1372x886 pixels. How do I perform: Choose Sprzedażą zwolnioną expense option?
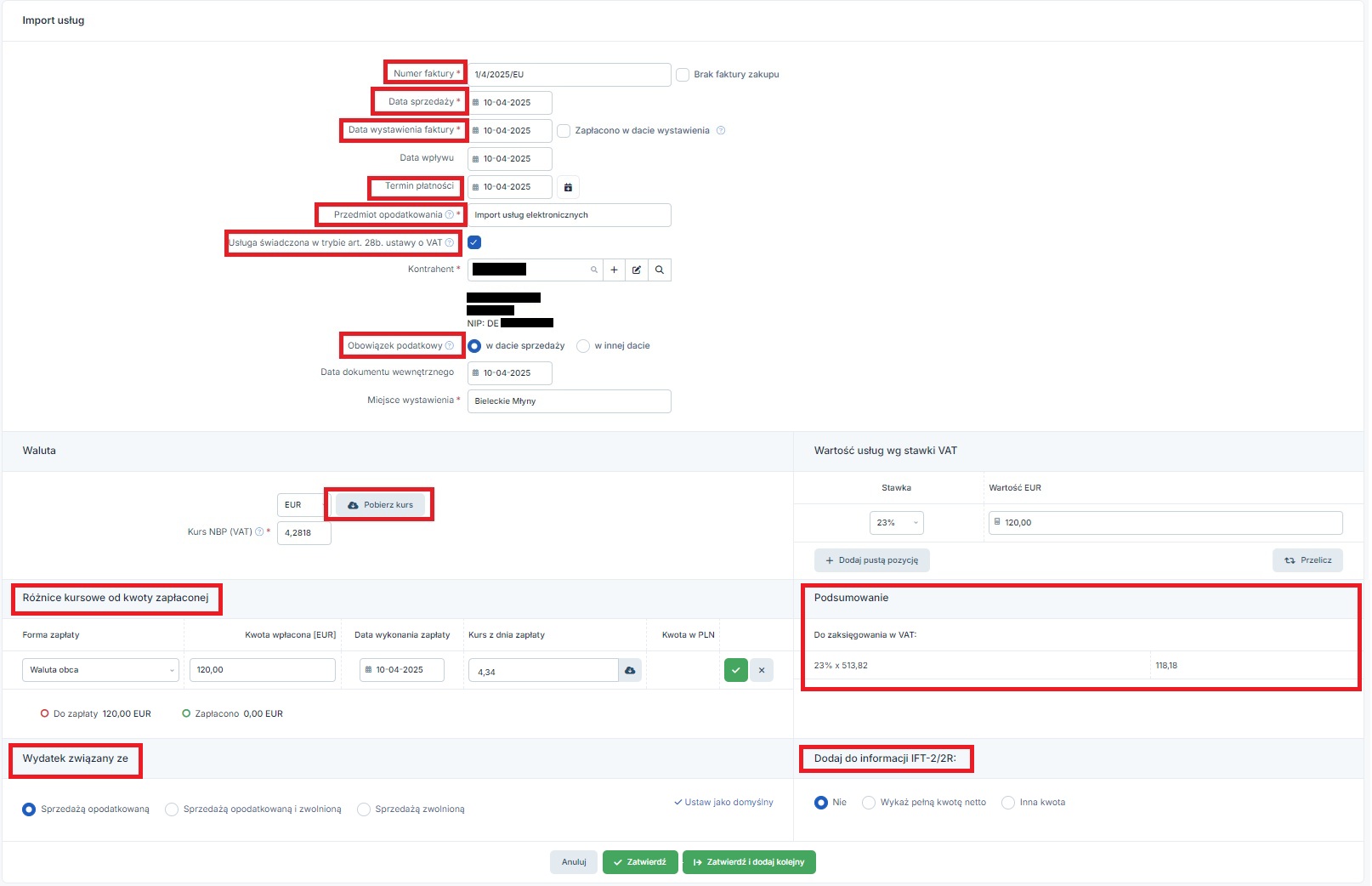tap(364, 809)
